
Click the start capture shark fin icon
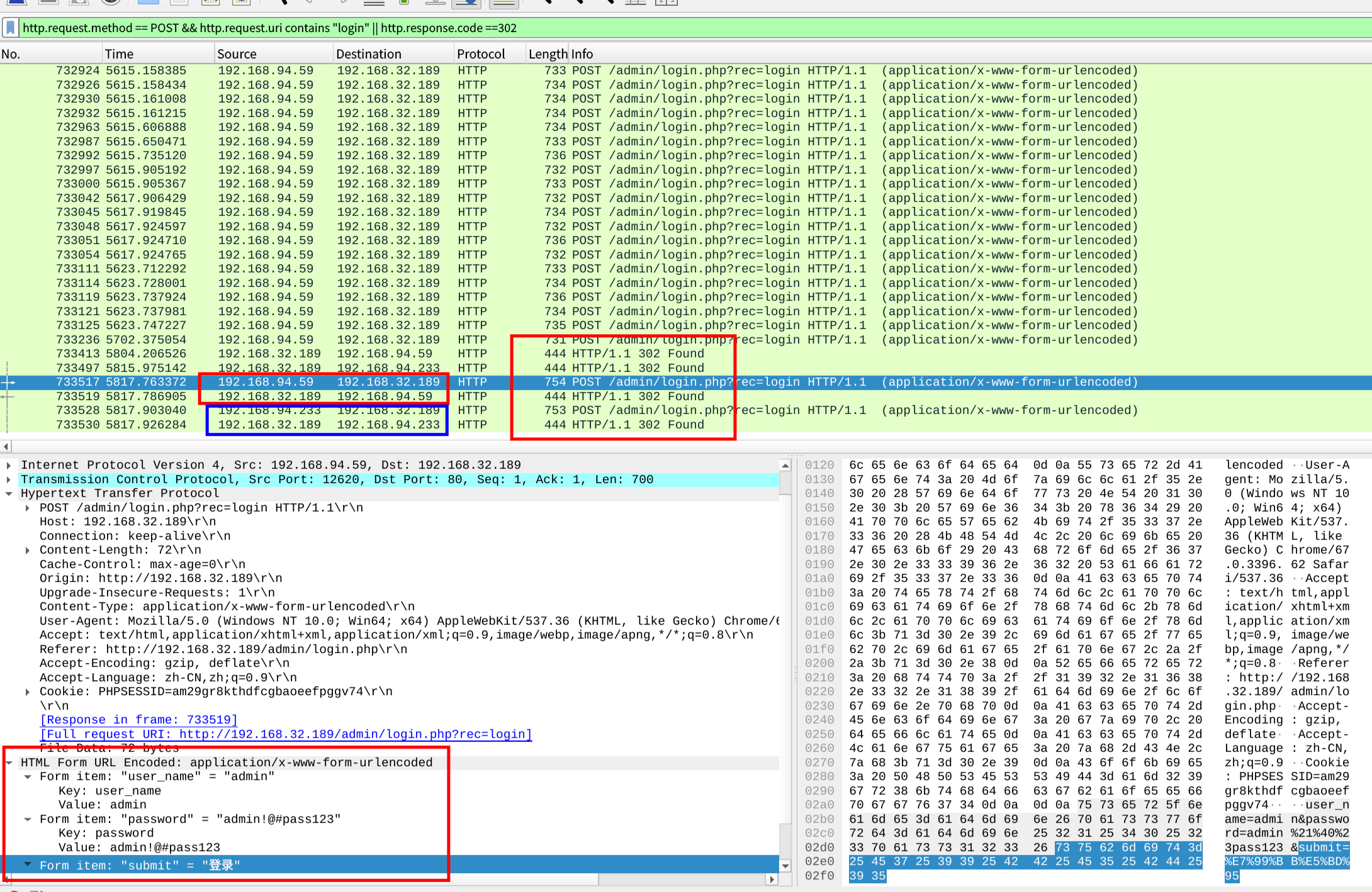pyautogui.click(x=16, y=2)
